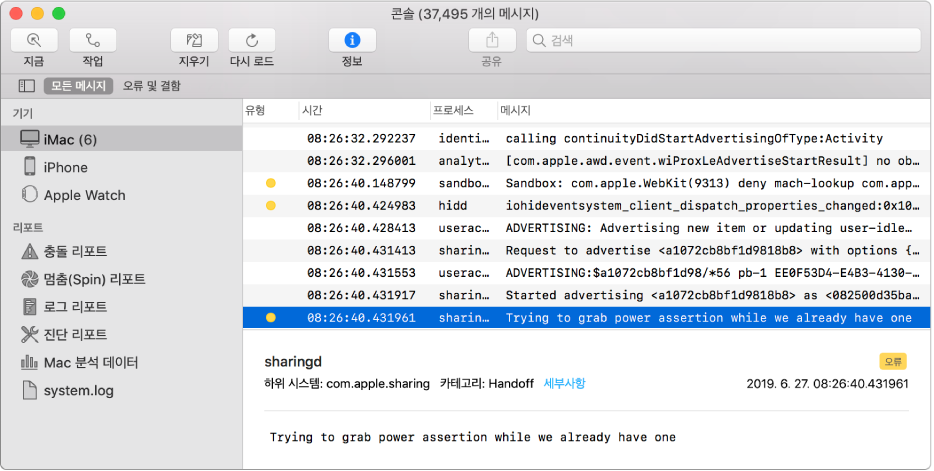
Task: Select the Started advertising message row
Action: click(586, 295)
